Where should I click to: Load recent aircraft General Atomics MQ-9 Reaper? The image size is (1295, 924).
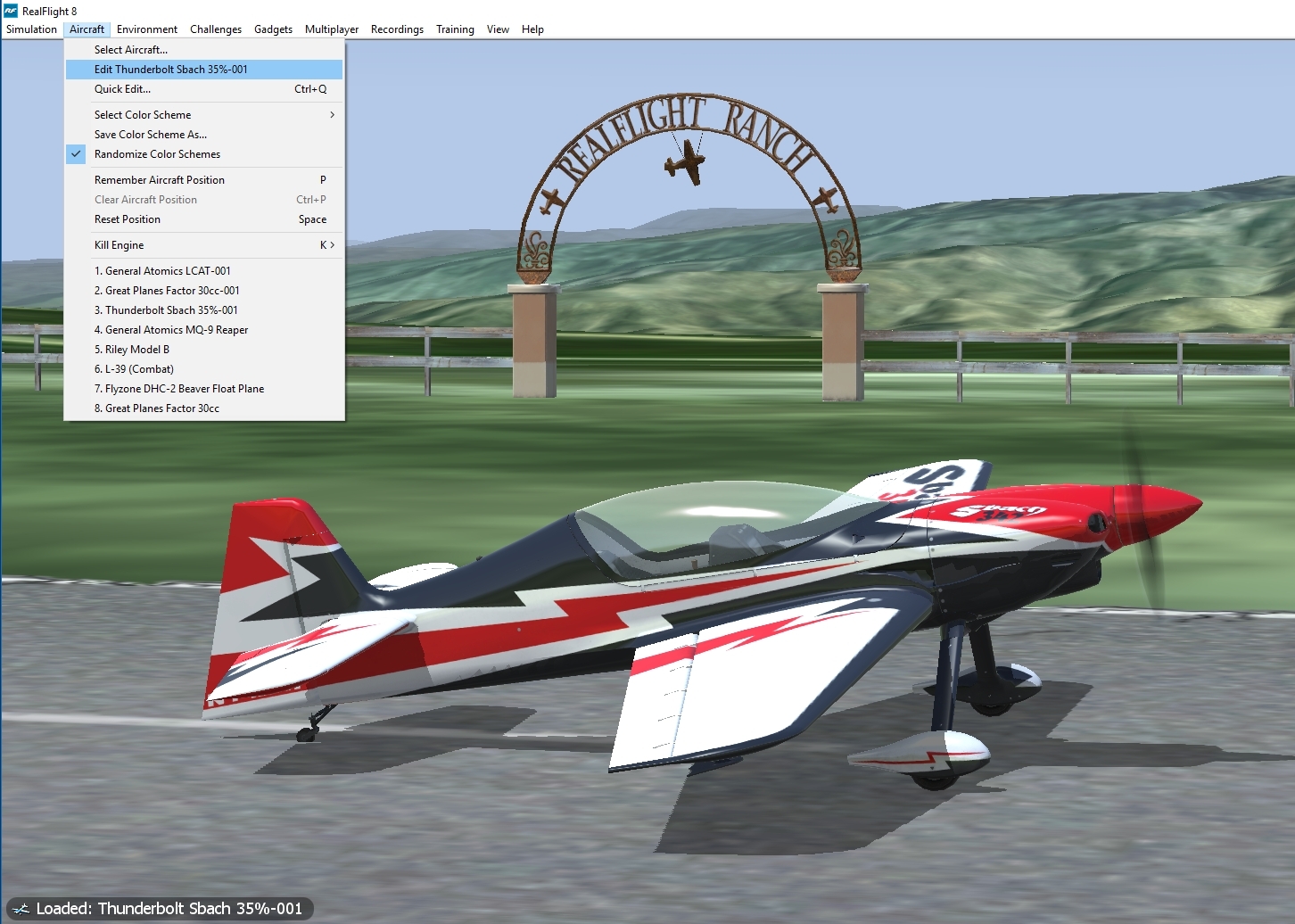[204, 330]
